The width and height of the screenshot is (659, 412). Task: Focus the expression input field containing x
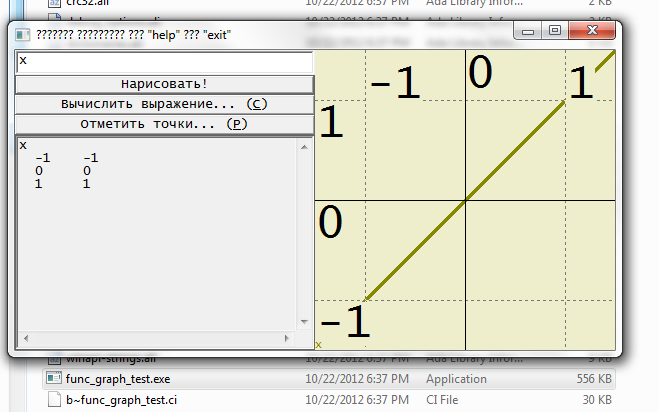[x=165, y=62]
